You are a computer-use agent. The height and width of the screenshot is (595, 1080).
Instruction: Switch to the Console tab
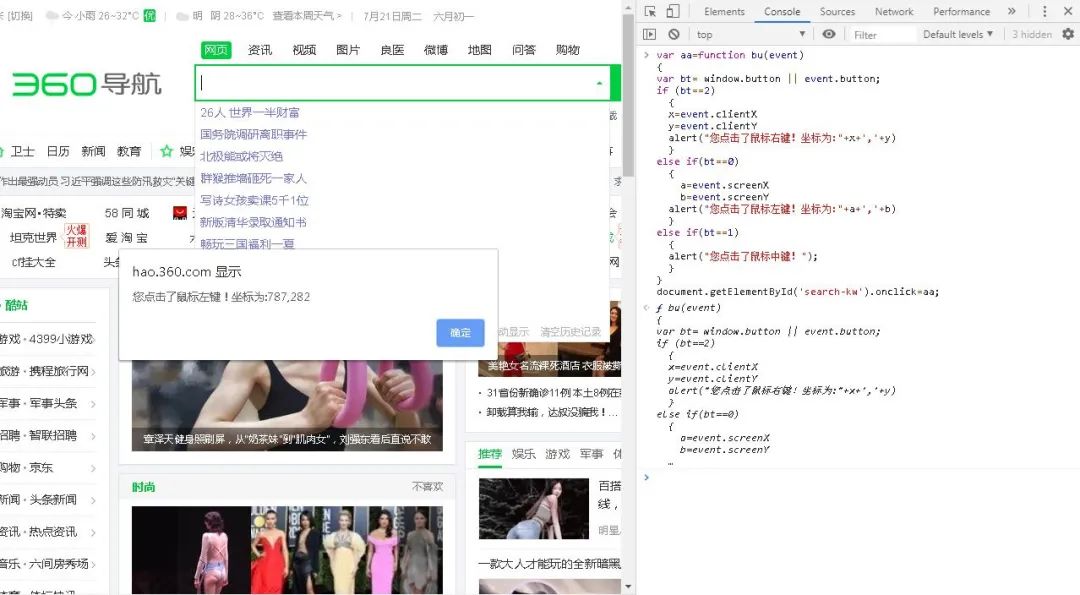[x=782, y=11]
